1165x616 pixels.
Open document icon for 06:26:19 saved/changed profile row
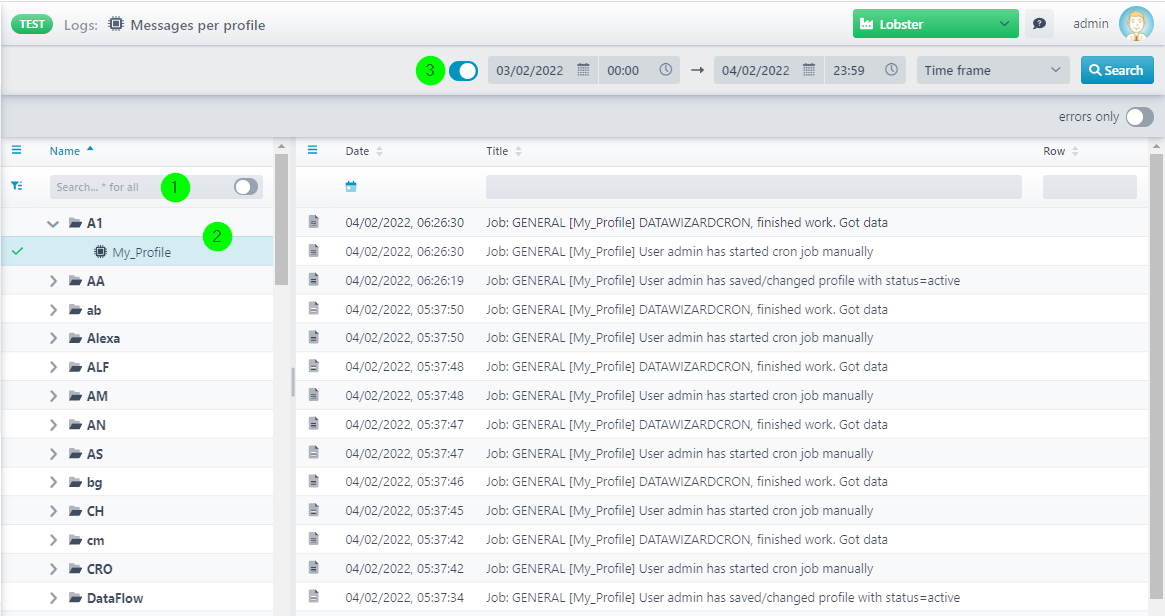pos(314,279)
